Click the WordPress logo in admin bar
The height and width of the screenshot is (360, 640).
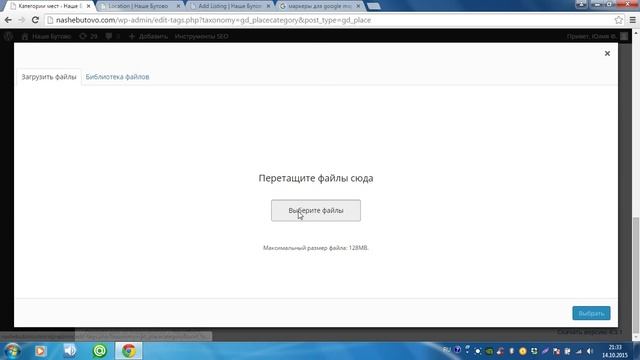click(8, 36)
